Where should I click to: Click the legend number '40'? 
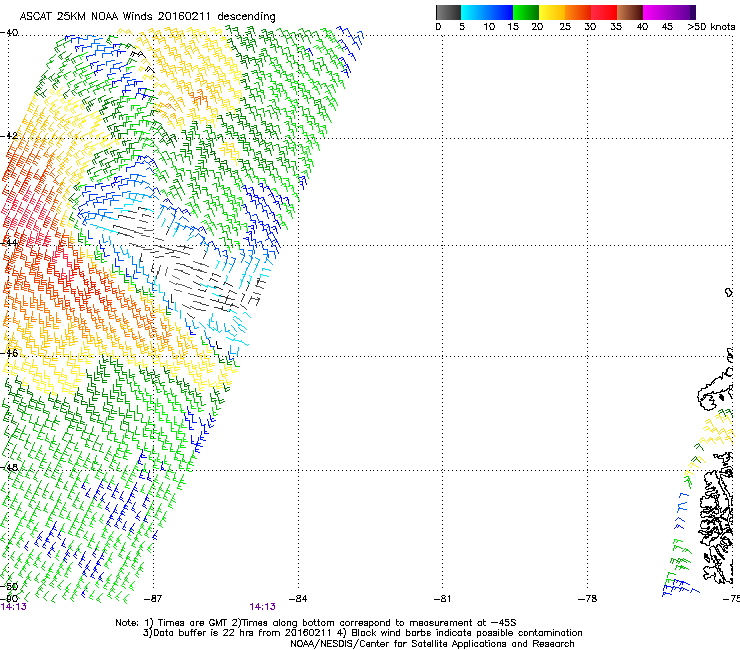[642, 26]
